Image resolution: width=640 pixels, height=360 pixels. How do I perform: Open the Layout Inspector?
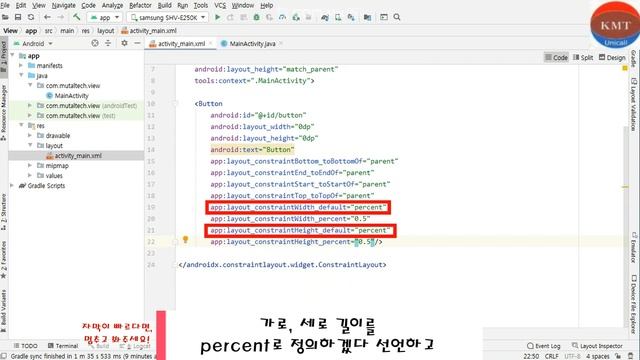[597, 346]
